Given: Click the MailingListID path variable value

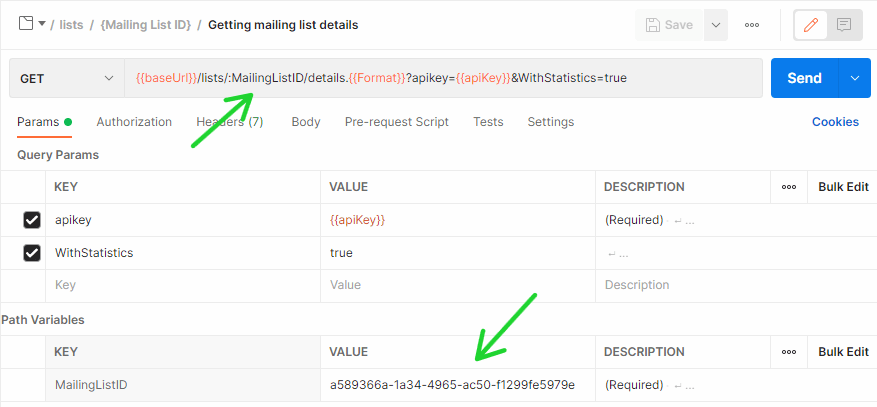Looking at the screenshot, I should pyautogui.click(x=452, y=385).
